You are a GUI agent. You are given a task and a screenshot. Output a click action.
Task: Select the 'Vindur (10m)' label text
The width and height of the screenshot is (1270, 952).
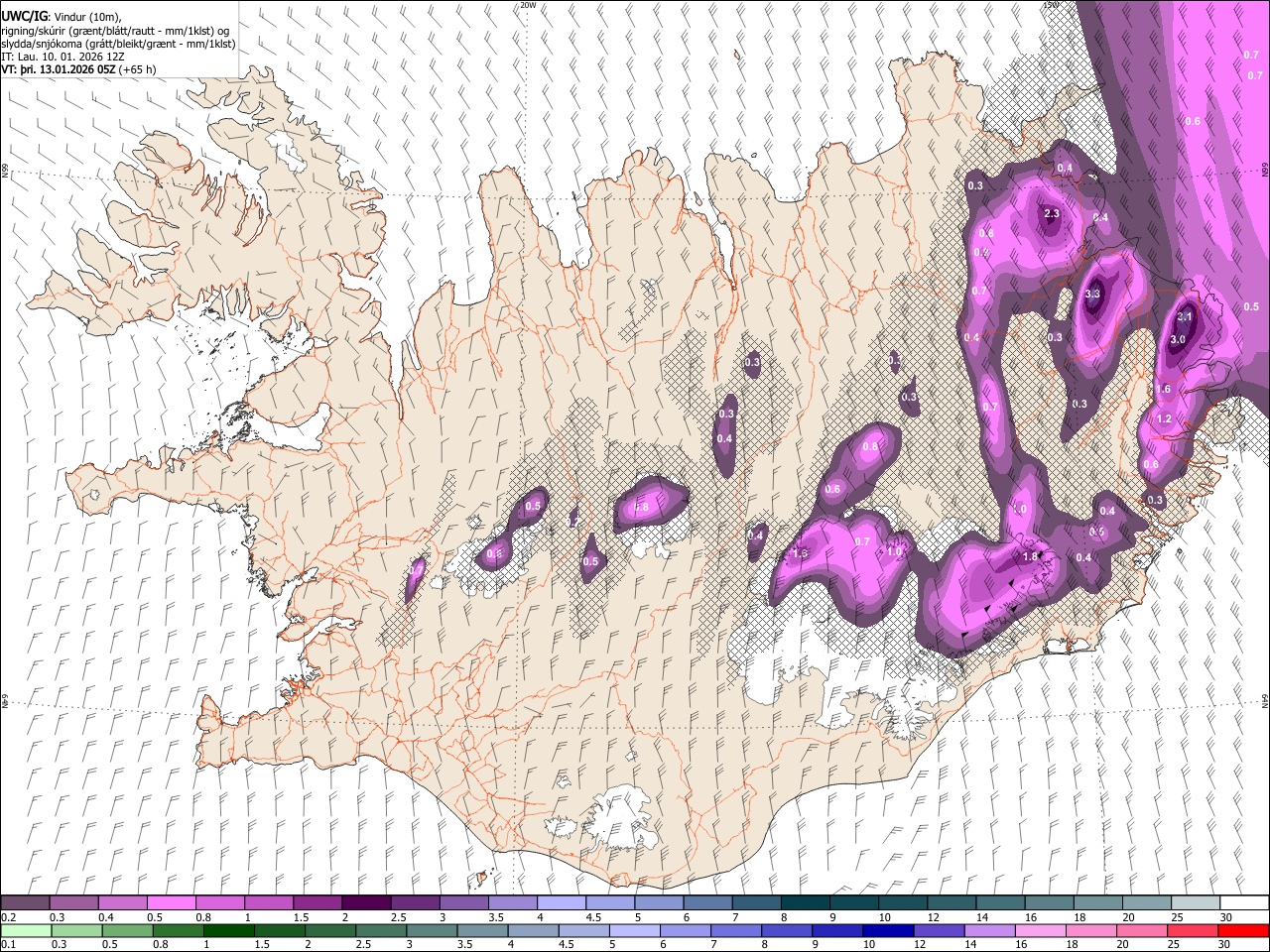[86, 17]
